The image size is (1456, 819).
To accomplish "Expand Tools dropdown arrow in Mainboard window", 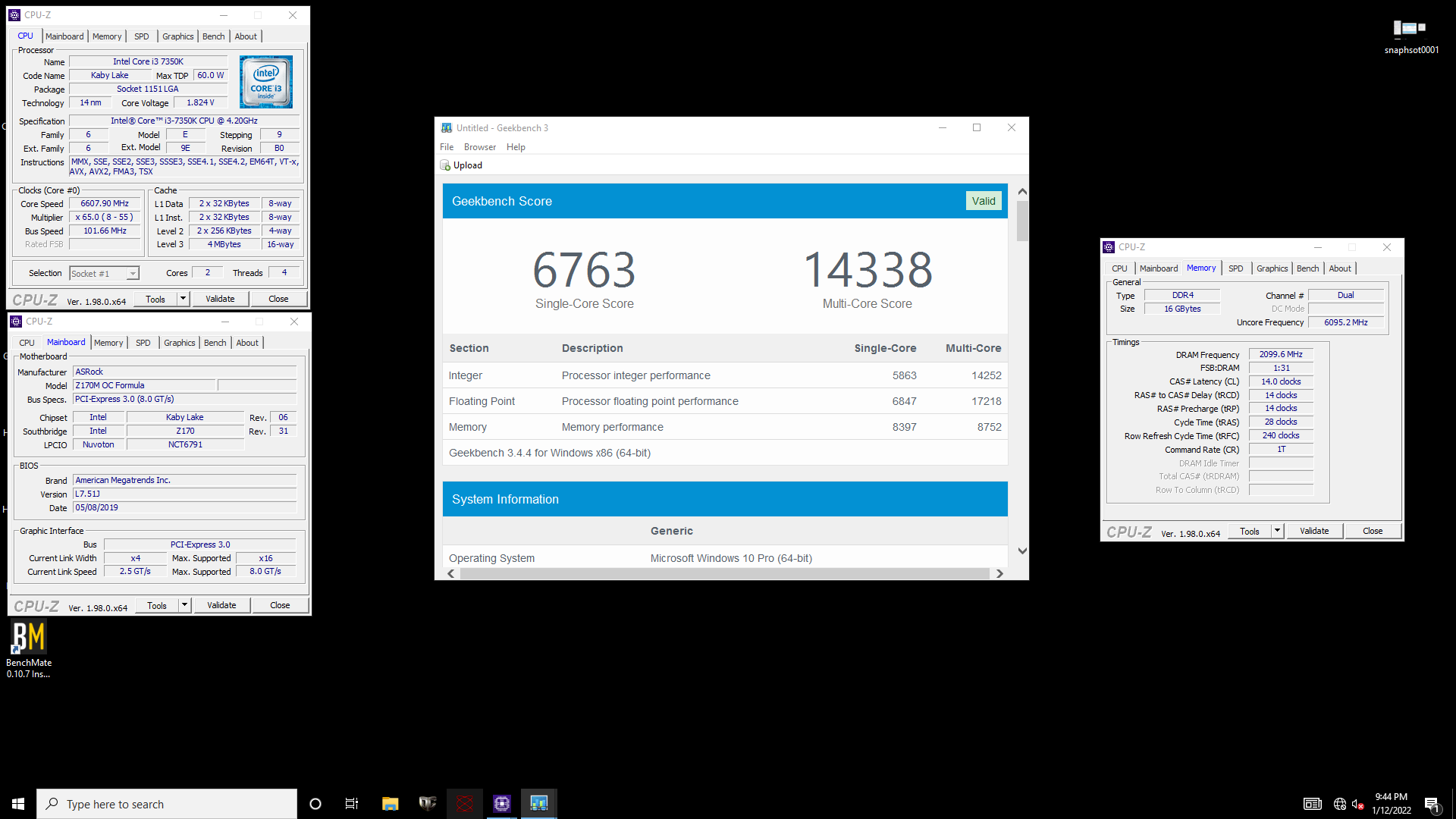I will click(x=184, y=605).
